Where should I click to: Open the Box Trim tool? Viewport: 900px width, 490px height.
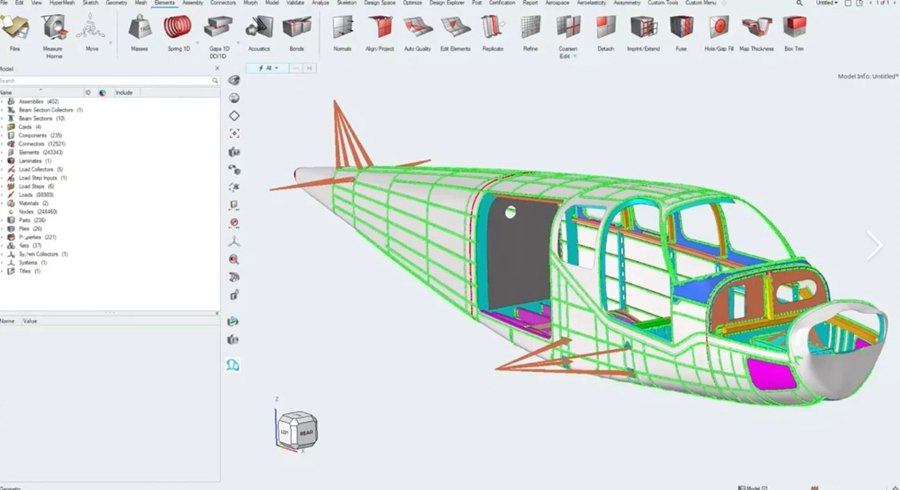[794, 34]
